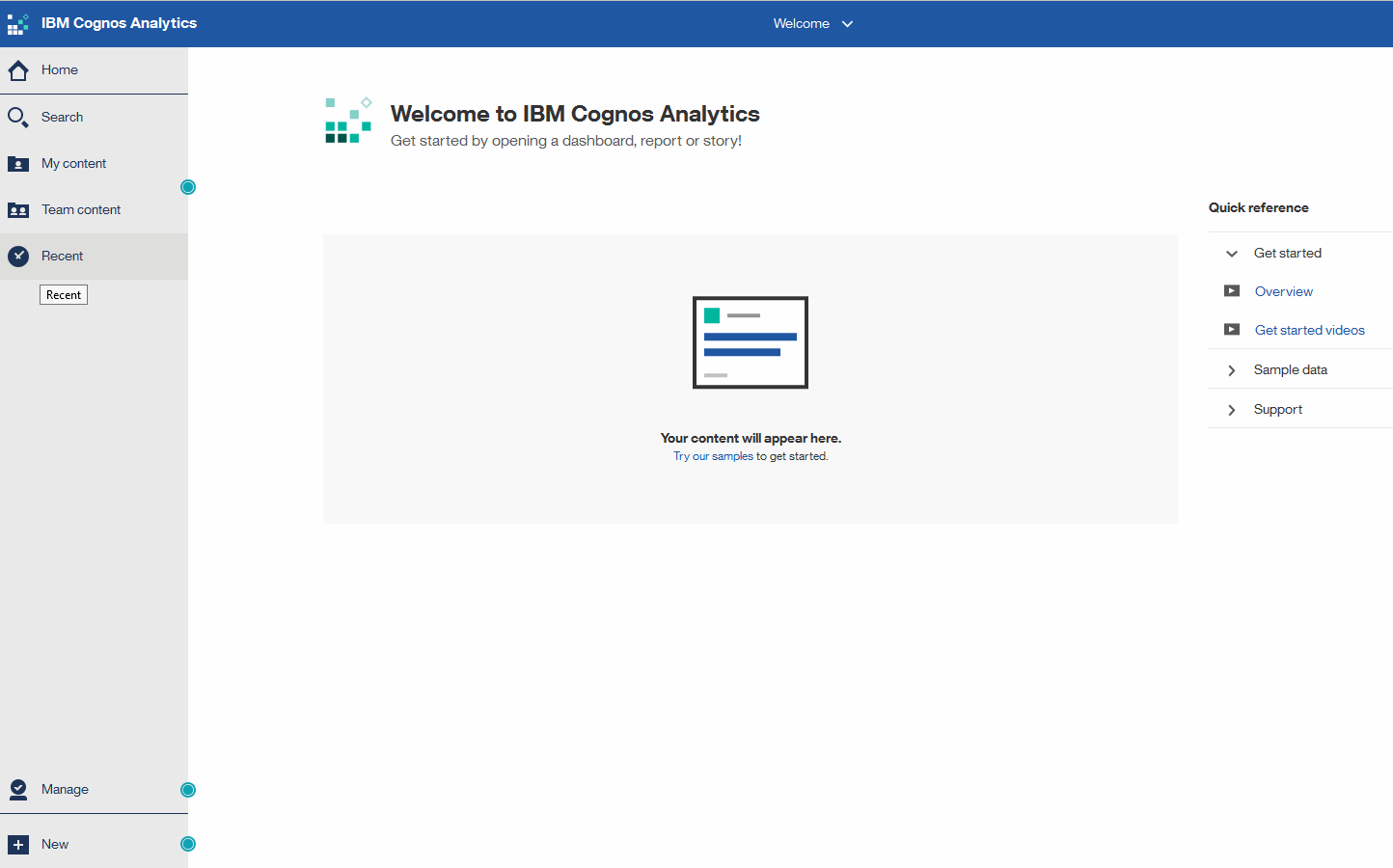Click the New plus icon
The image size is (1393, 868).
[x=18, y=845]
